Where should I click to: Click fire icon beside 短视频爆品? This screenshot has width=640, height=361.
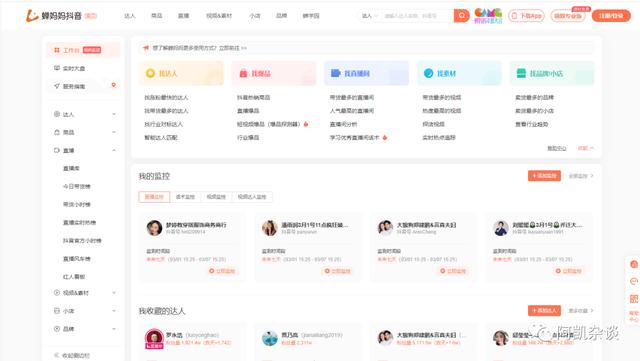pos(306,124)
